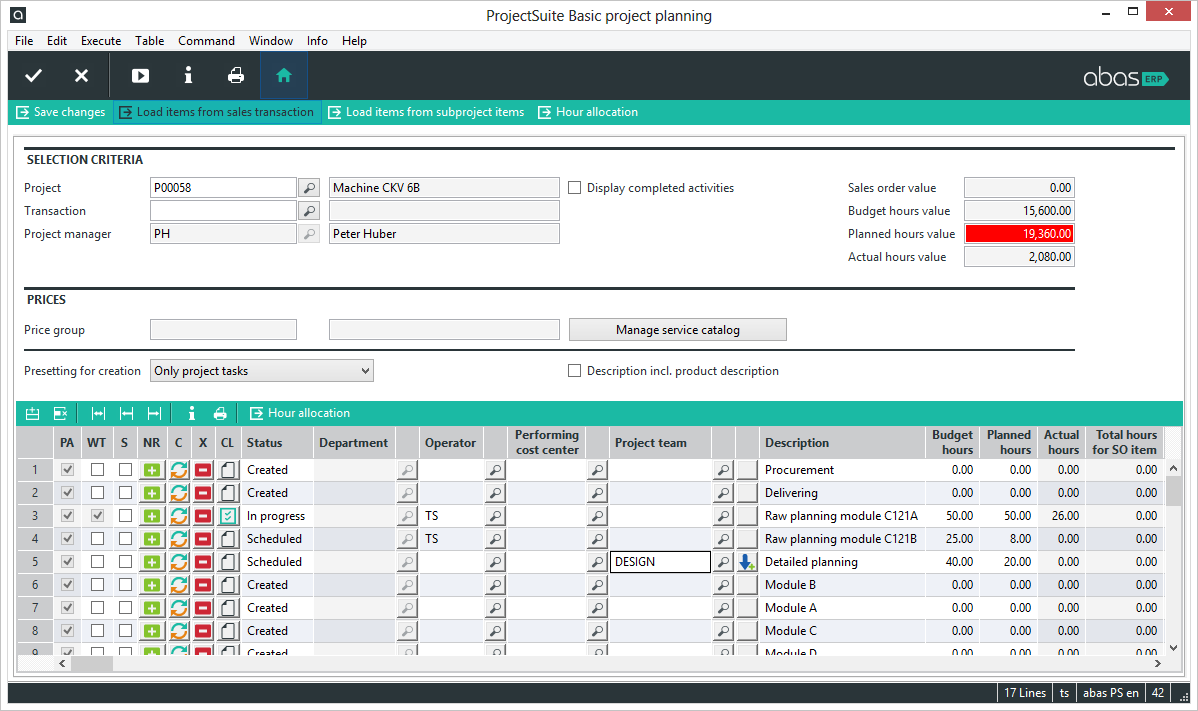Open the Window menu
The image size is (1198, 711).
pyautogui.click(x=271, y=41)
